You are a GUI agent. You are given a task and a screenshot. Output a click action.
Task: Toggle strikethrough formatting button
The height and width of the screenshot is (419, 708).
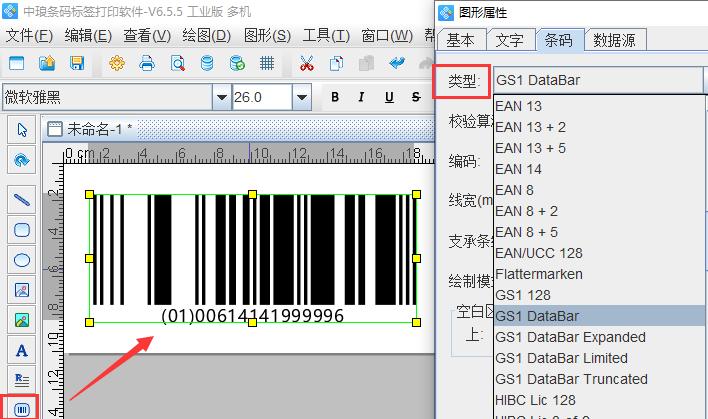click(416, 97)
